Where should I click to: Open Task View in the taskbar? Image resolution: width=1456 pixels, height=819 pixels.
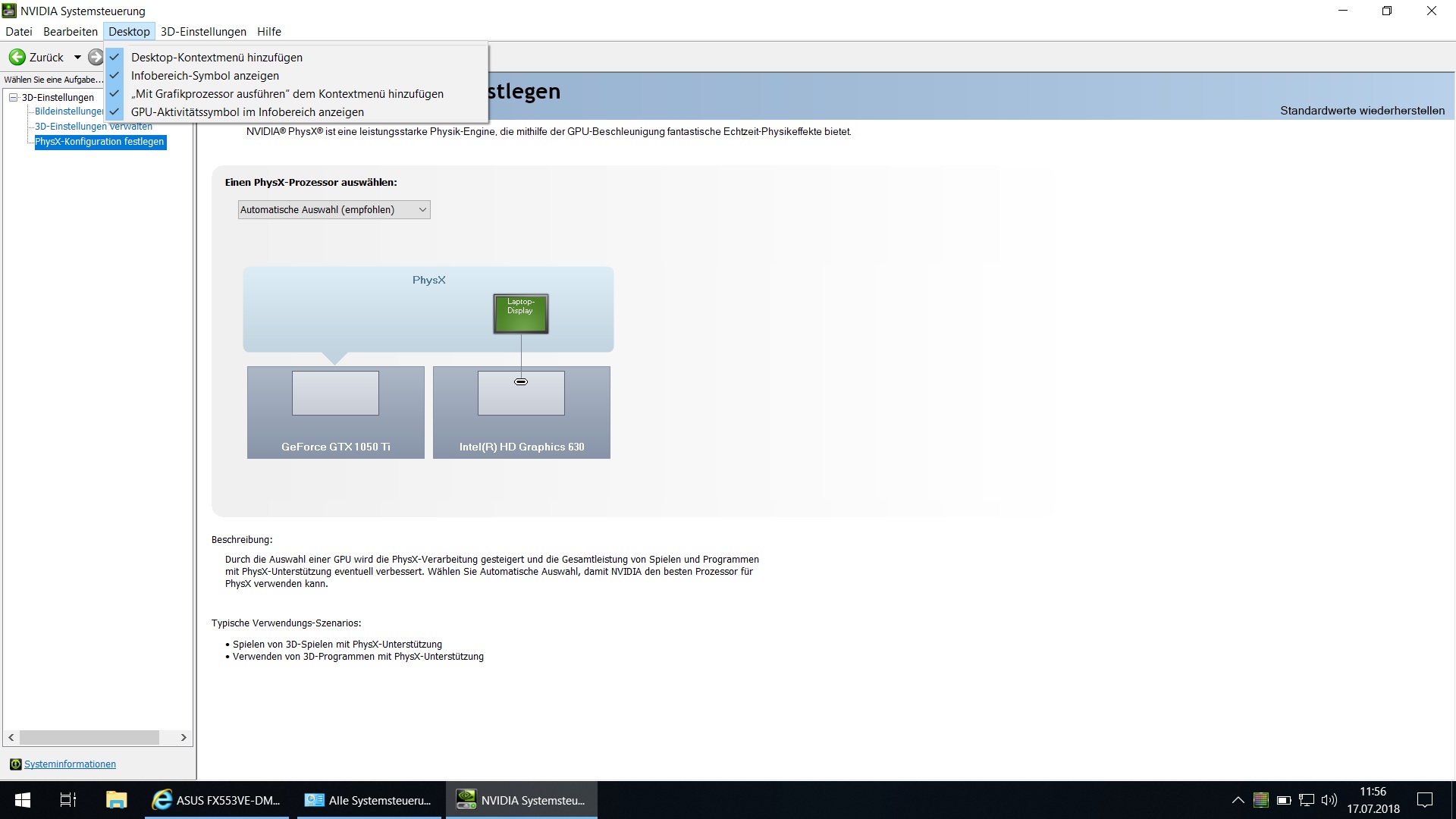[x=68, y=800]
